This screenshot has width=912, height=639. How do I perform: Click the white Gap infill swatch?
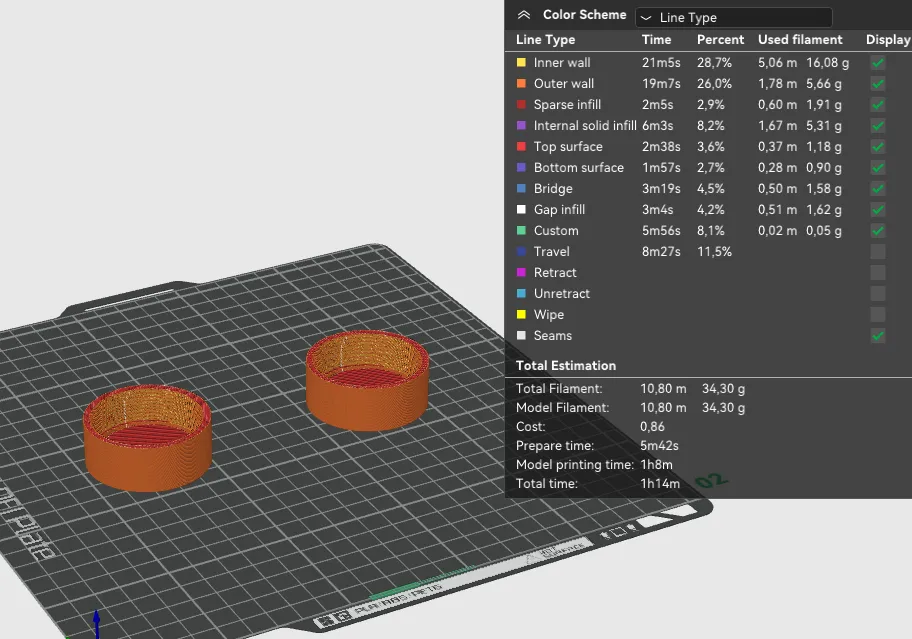coord(521,209)
